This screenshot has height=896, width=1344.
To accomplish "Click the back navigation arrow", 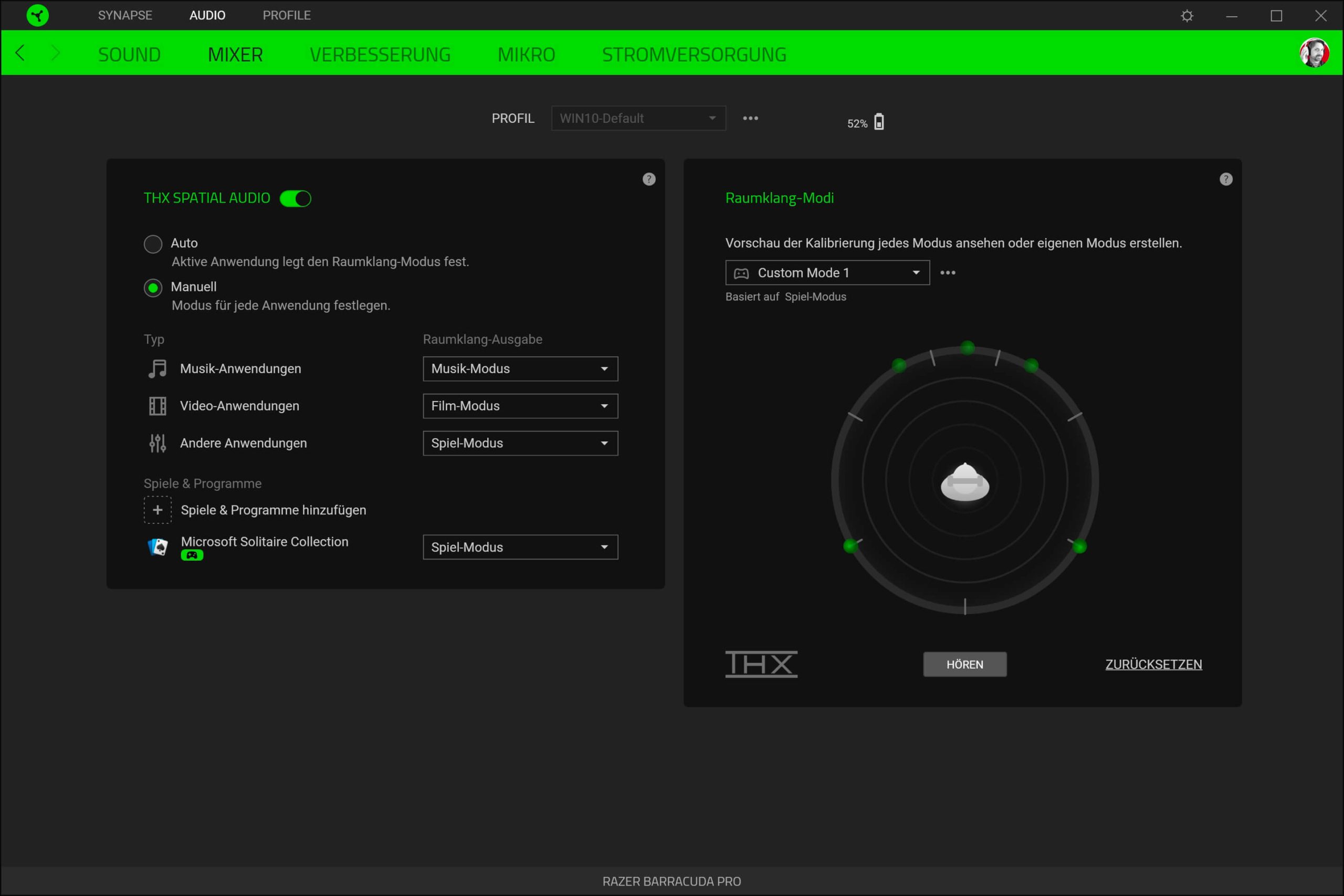I will pos(20,54).
